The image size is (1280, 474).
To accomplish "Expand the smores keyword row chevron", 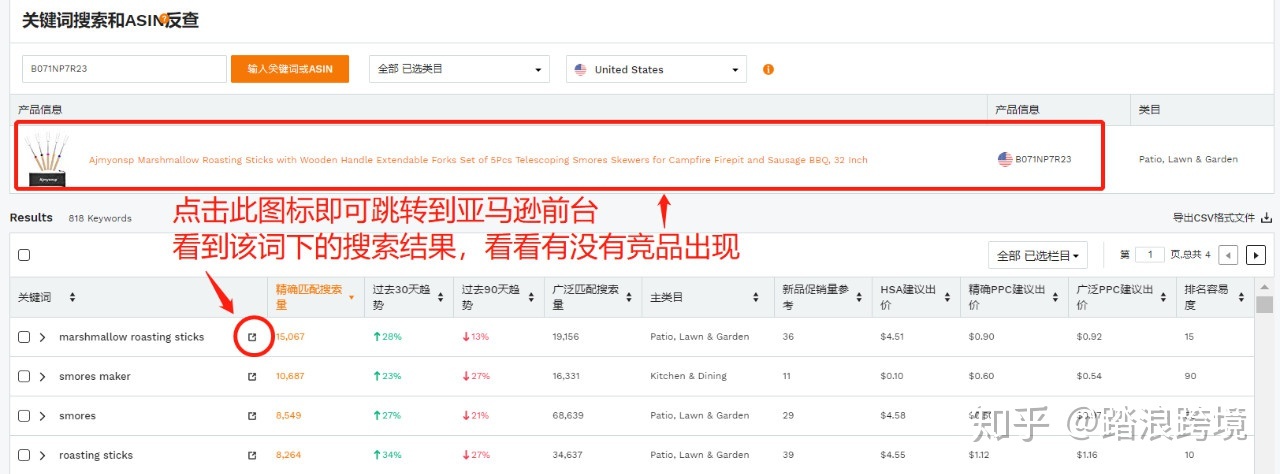I will (43, 416).
